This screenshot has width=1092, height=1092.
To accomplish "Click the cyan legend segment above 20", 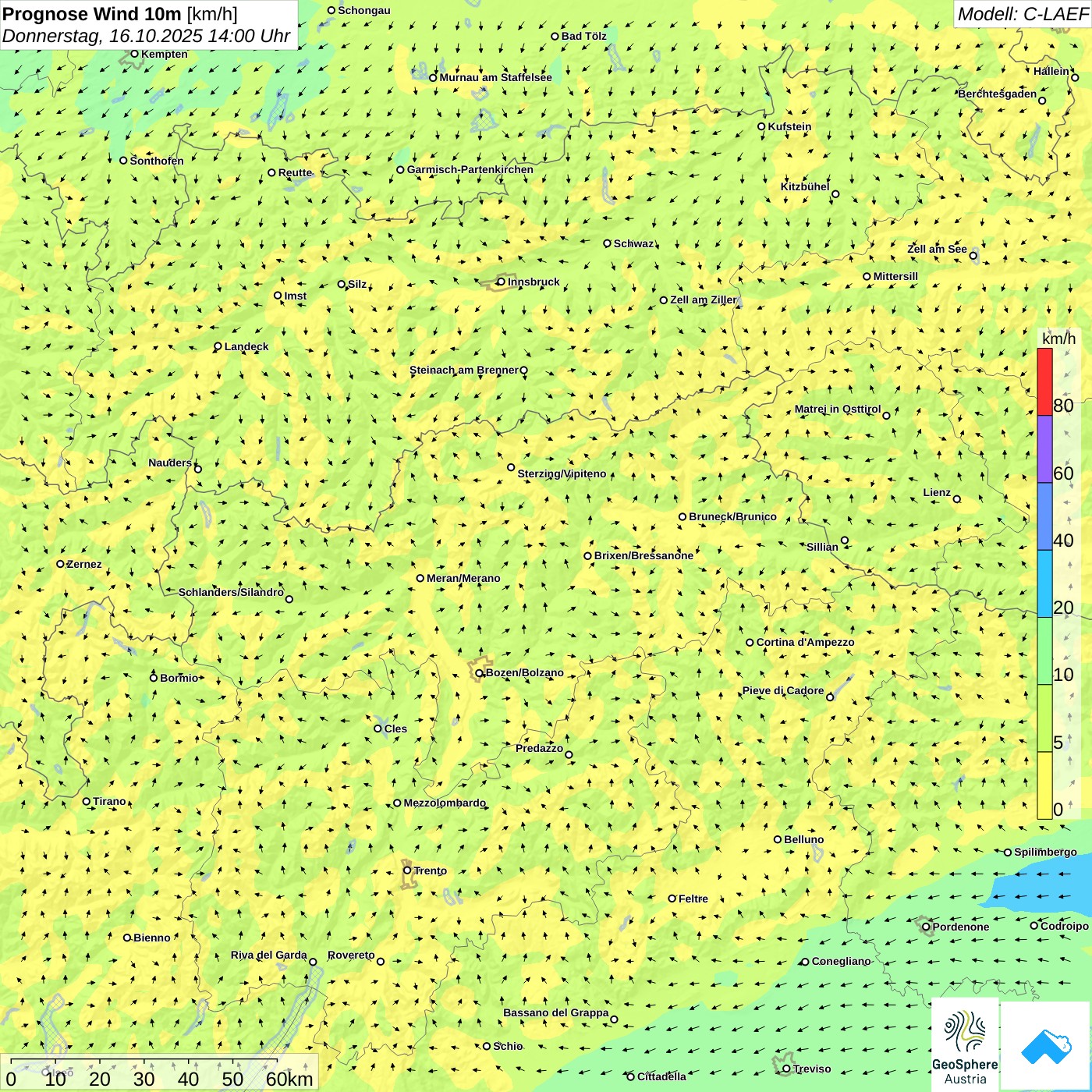I will pos(1044,583).
